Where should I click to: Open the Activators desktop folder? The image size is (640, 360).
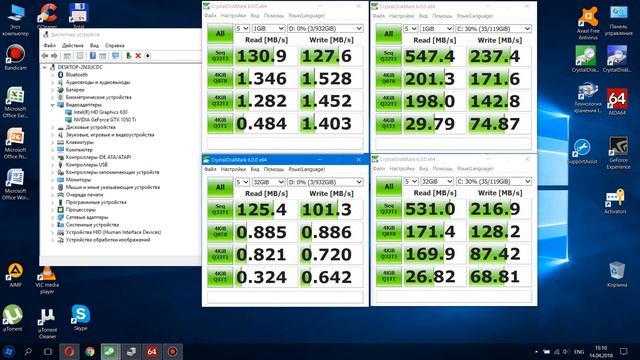pos(615,201)
